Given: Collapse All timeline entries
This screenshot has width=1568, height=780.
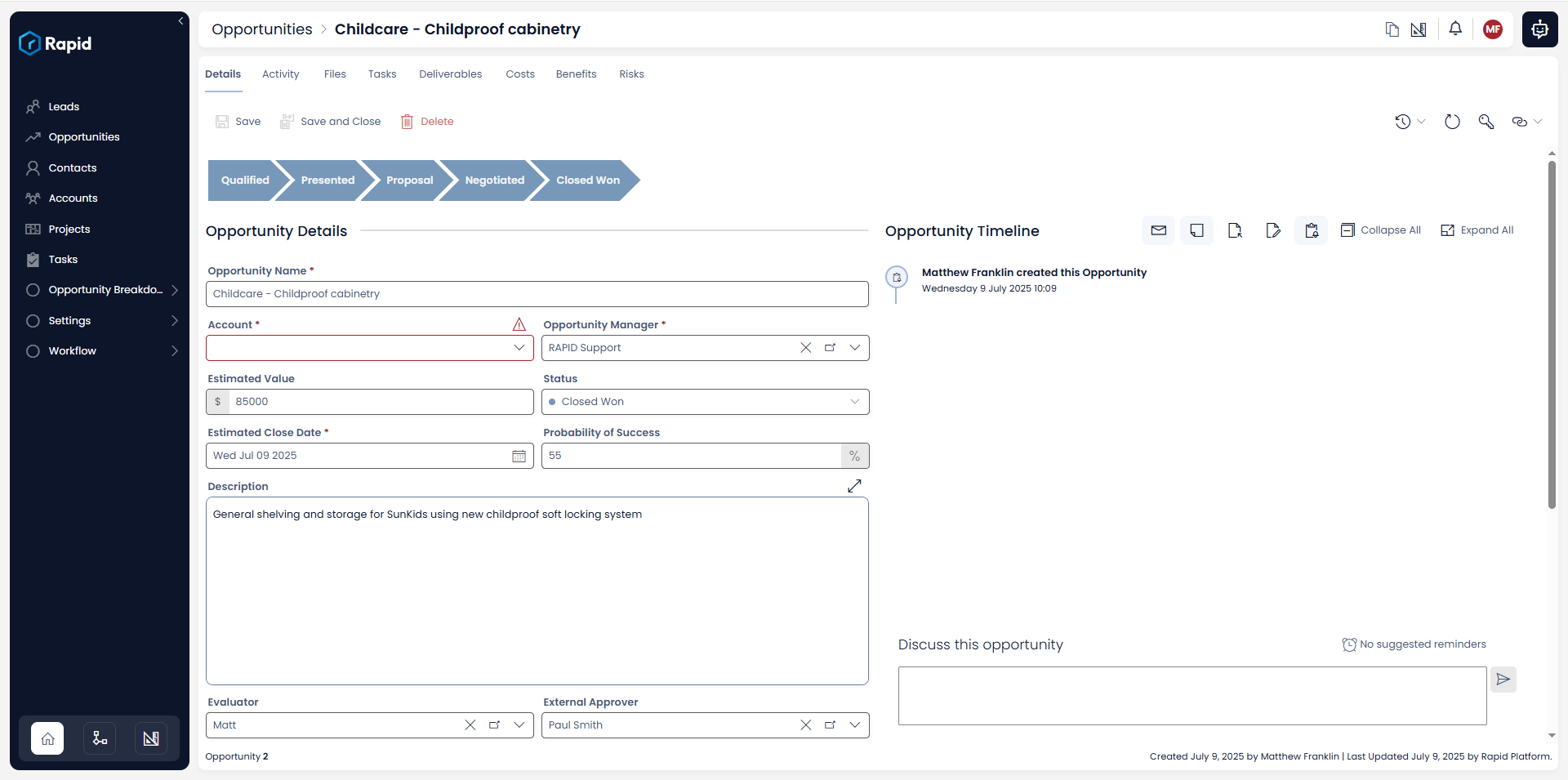Looking at the screenshot, I should click(x=1381, y=230).
